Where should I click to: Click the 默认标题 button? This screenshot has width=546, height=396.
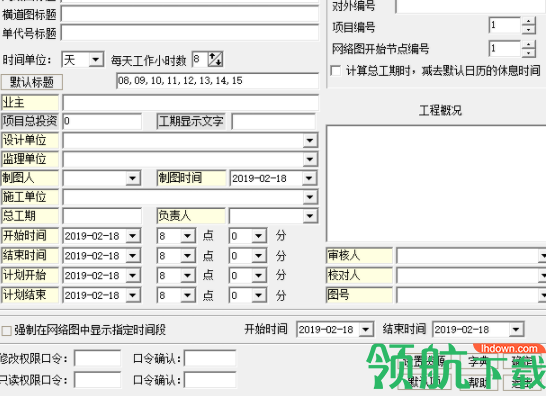[x=32, y=82]
